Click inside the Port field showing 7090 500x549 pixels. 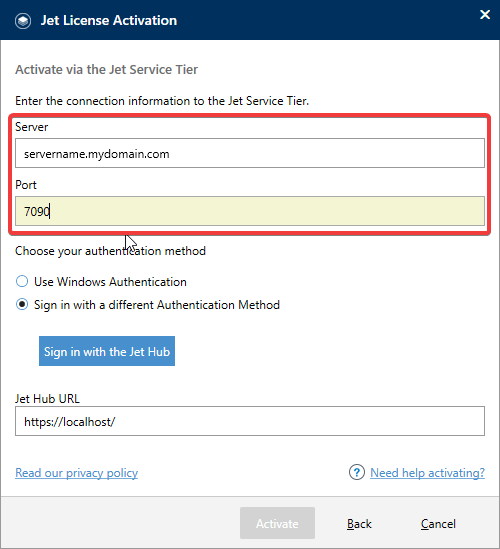[250, 211]
